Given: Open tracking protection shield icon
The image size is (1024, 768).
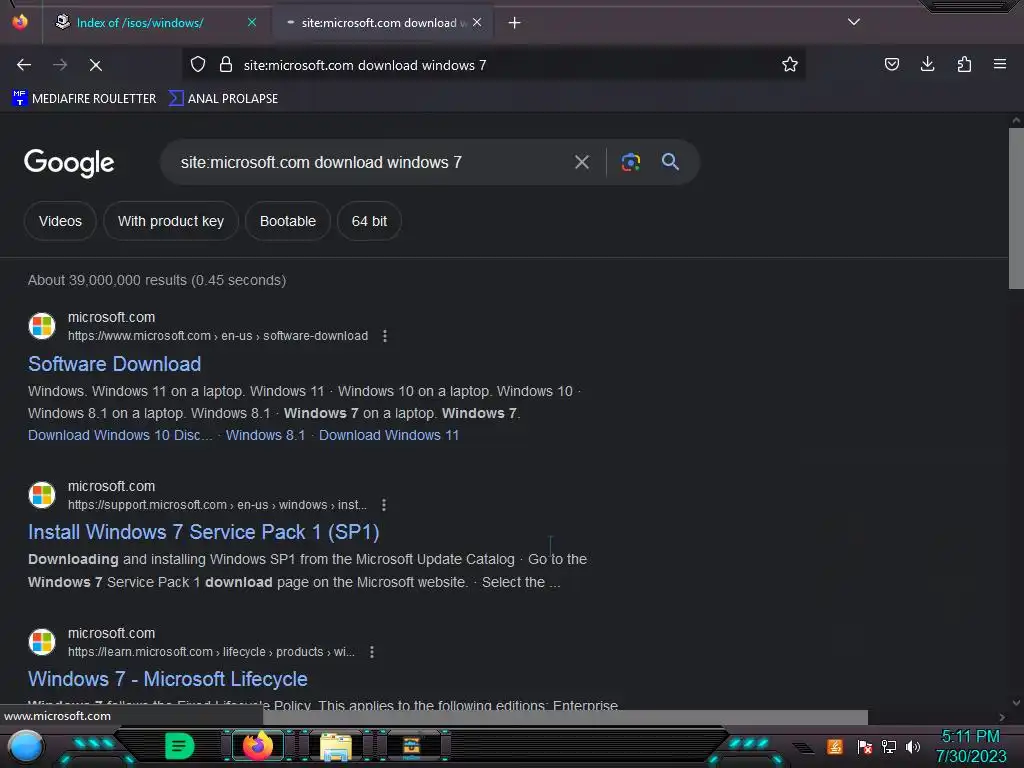Looking at the screenshot, I should pos(198,65).
